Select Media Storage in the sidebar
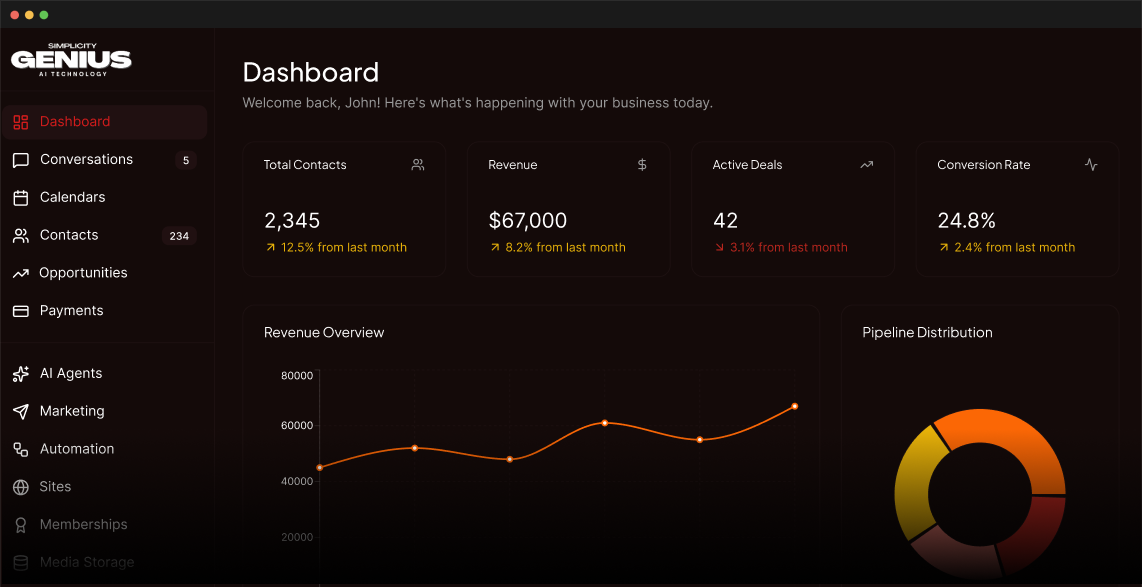This screenshot has height=587, width=1142. (x=86, y=562)
